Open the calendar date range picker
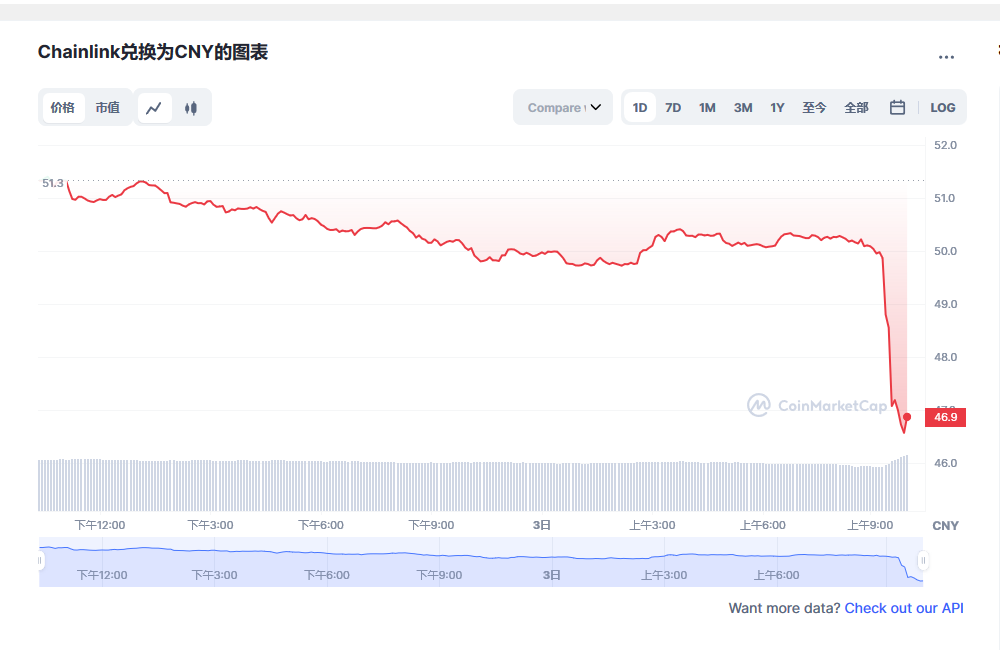 897,107
